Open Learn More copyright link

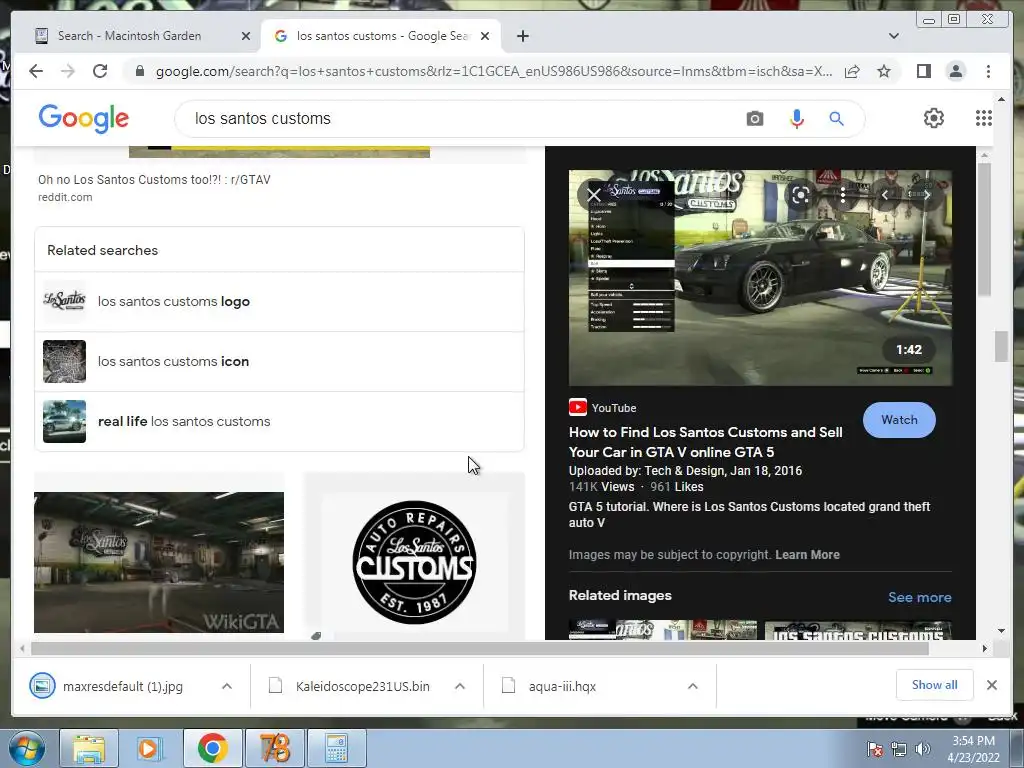[x=807, y=554]
